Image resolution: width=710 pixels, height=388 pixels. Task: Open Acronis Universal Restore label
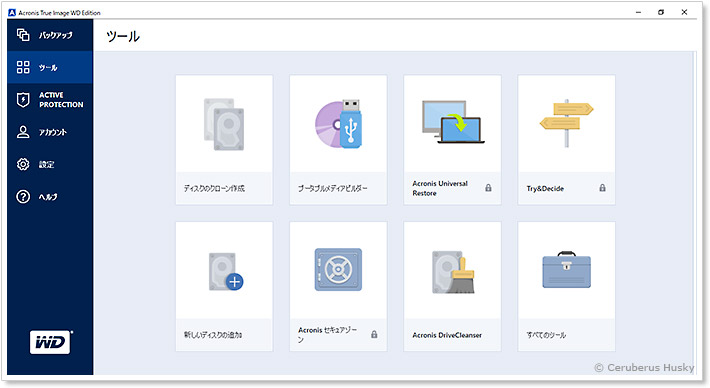pos(440,188)
